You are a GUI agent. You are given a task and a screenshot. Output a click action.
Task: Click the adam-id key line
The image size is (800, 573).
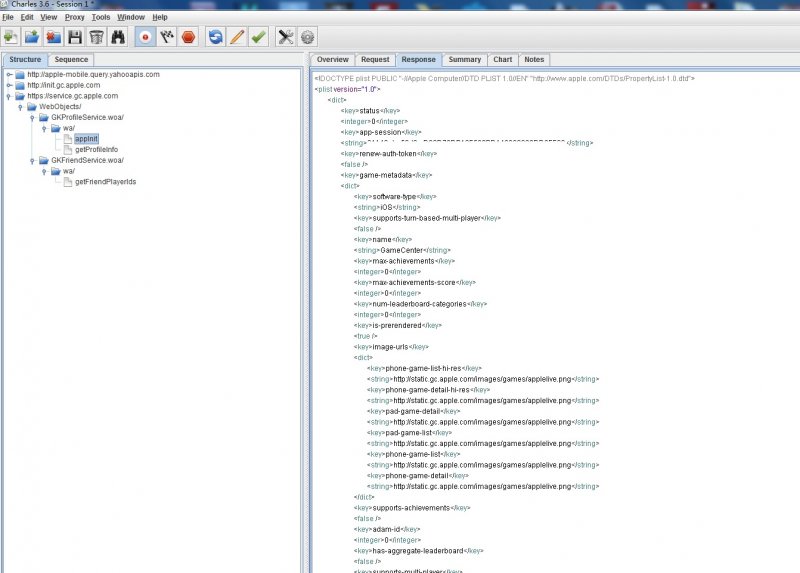tap(387, 530)
